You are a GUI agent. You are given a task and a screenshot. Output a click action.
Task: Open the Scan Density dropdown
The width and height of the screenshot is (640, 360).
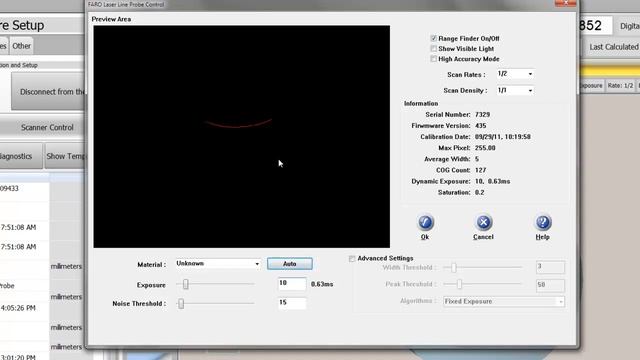click(x=515, y=90)
